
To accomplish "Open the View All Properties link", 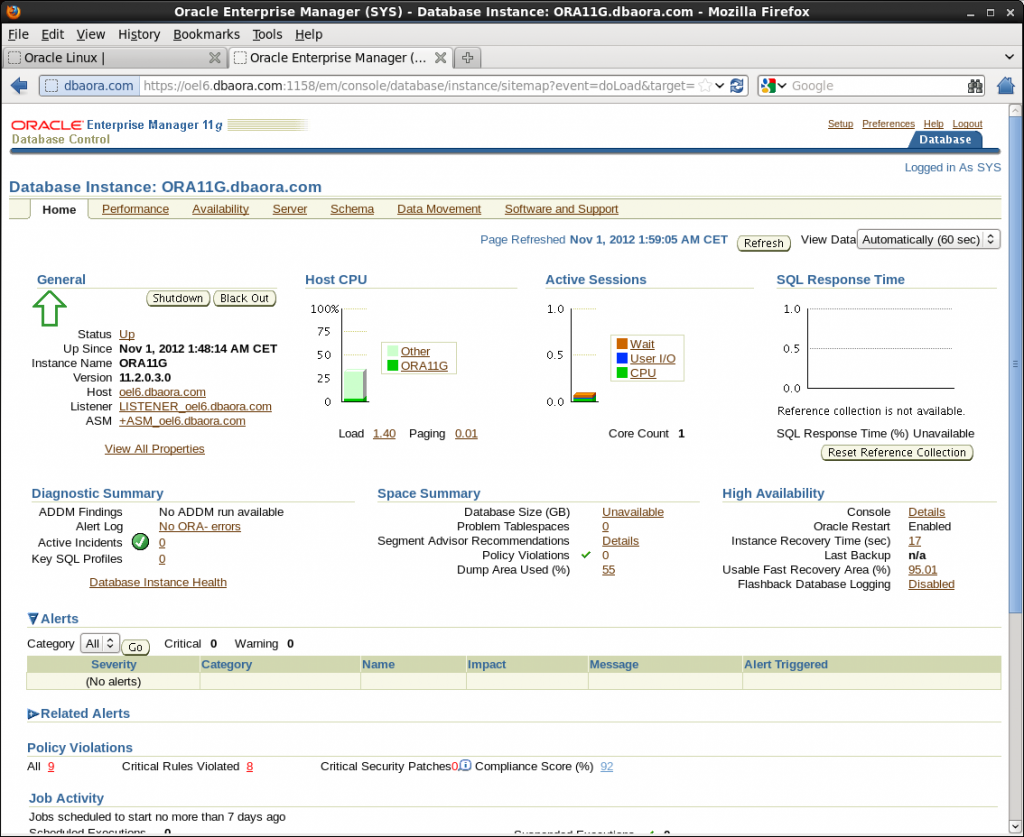I will [154, 448].
